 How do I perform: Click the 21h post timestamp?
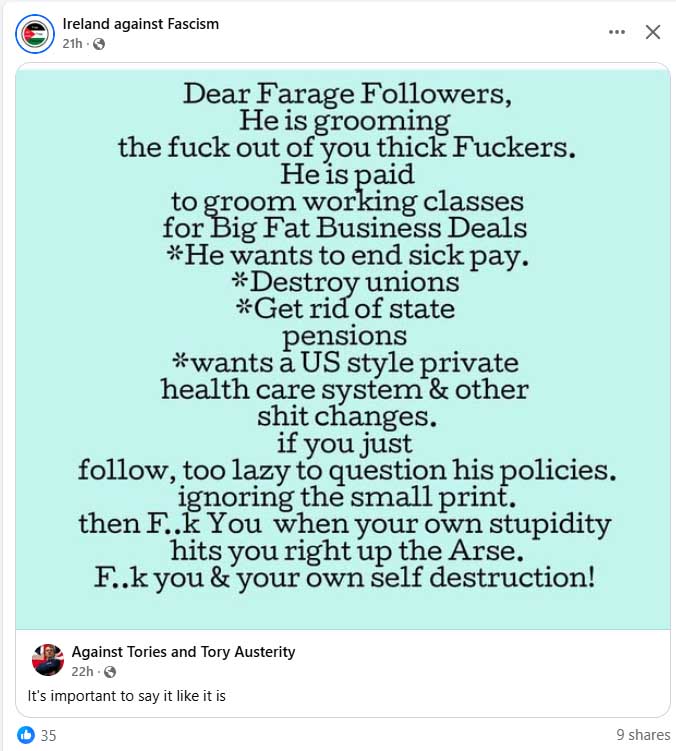(x=71, y=43)
